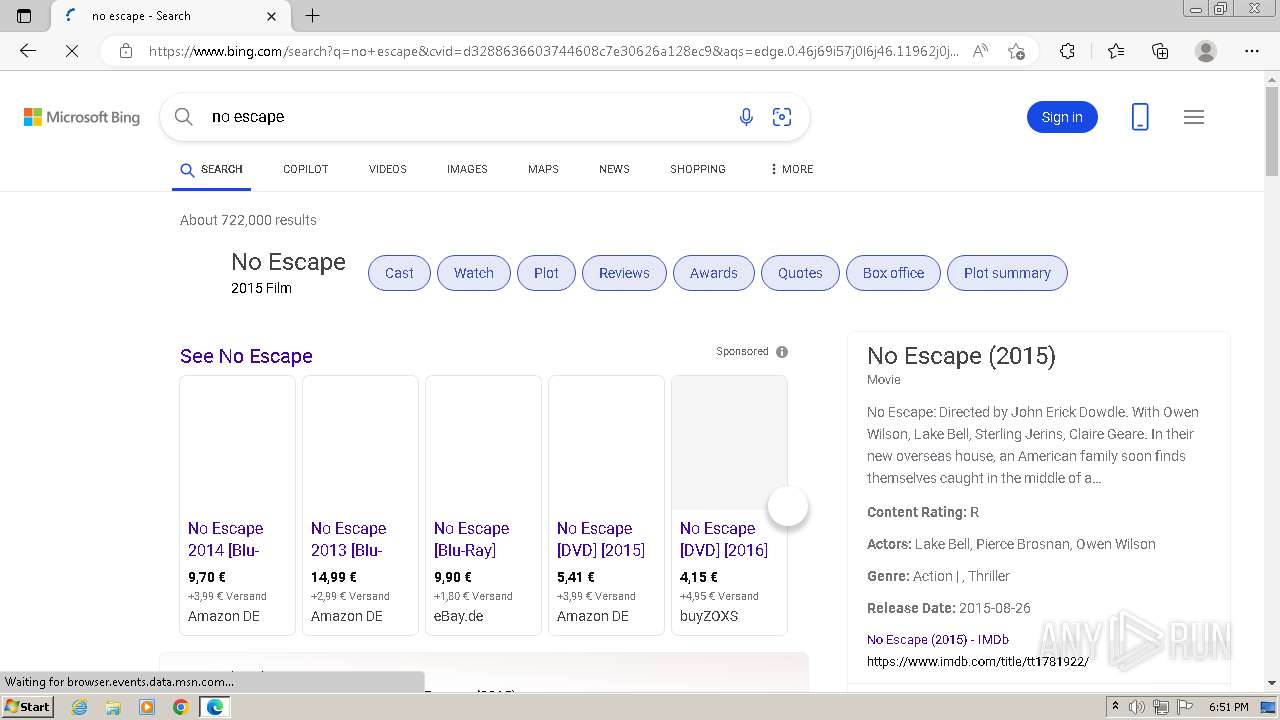Add this page to favorites
This screenshot has width=1280, height=720.
1016,51
